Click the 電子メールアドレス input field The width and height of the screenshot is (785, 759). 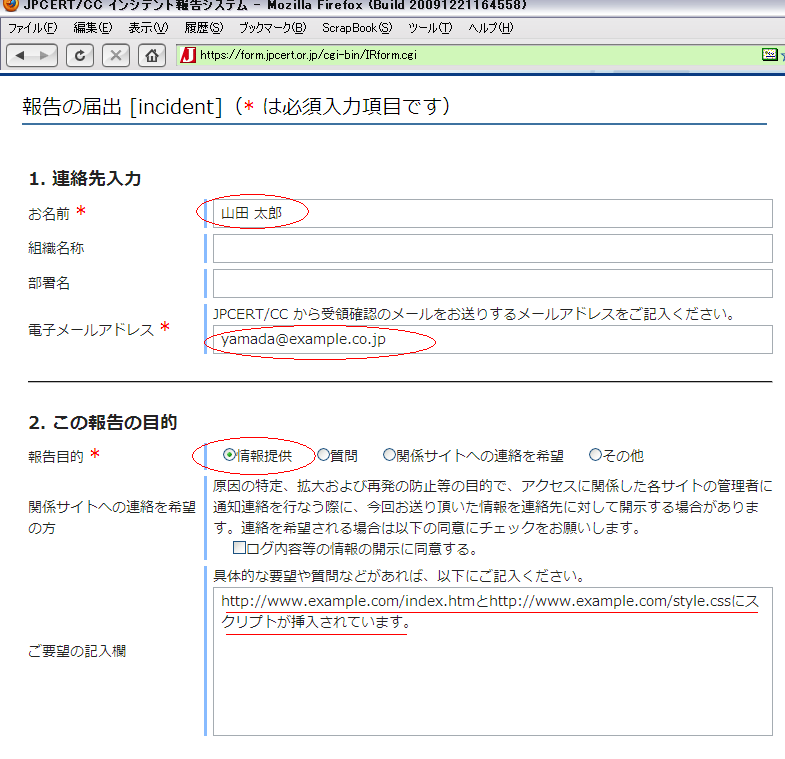pos(493,339)
